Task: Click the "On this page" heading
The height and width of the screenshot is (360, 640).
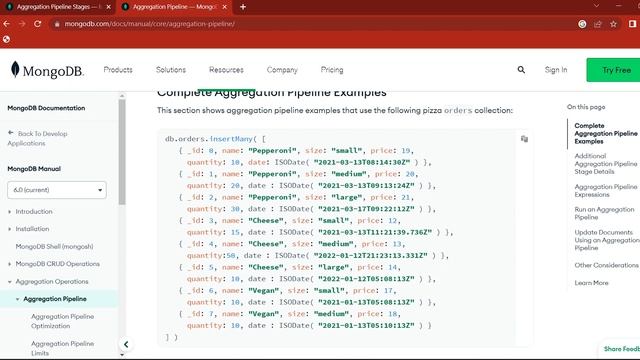Action: coord(586,107)
